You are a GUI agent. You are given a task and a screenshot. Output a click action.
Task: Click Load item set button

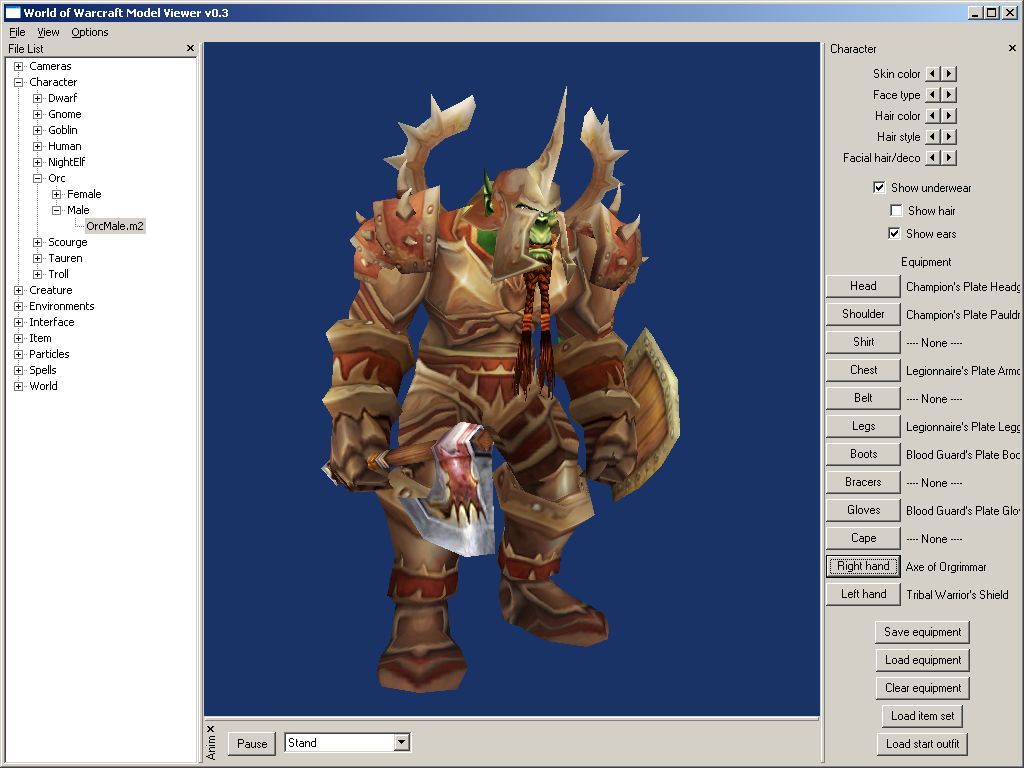point(923,716)
